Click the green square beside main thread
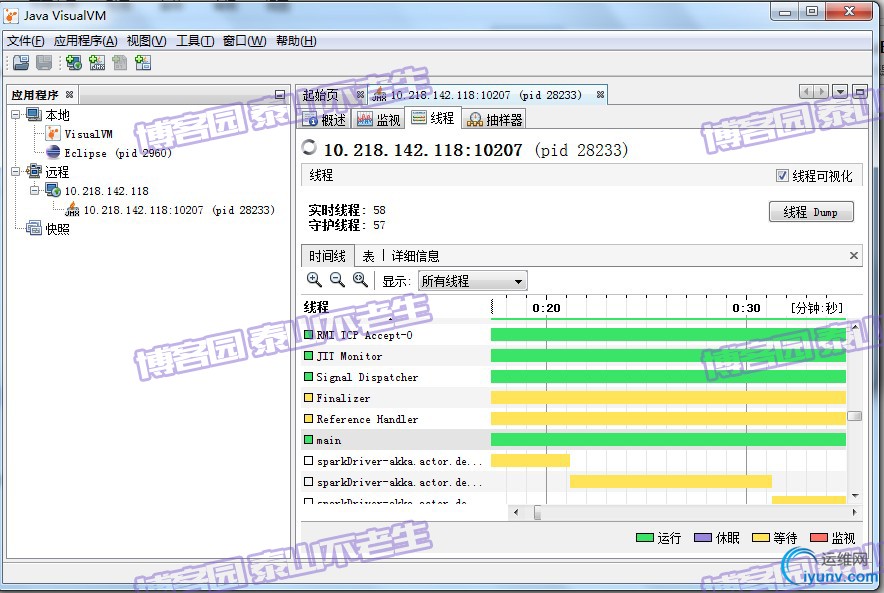This screenshot has width=884, height=593. tap(308, 440)
